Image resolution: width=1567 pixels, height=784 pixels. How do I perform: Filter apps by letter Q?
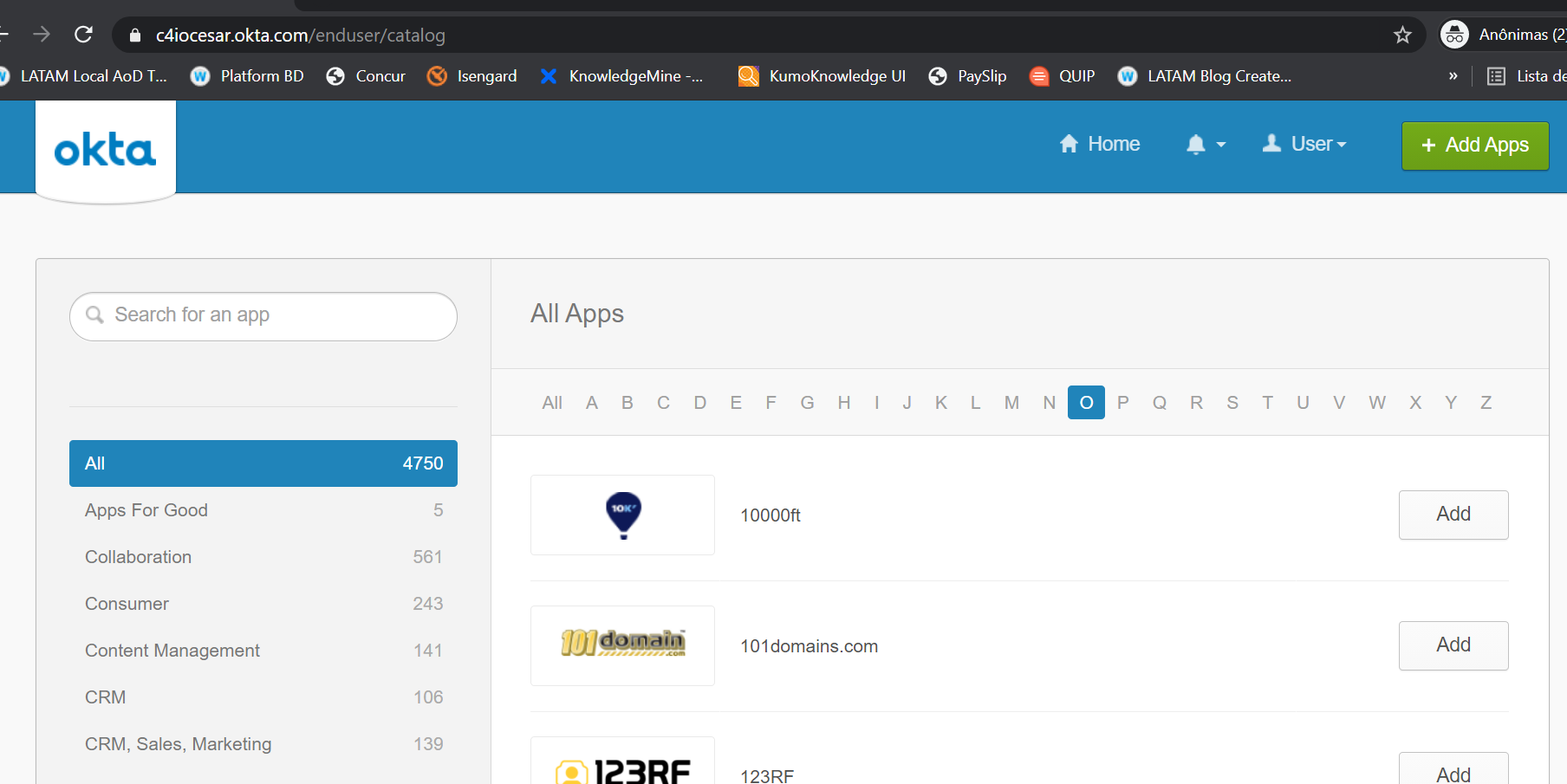point(1160,403)
